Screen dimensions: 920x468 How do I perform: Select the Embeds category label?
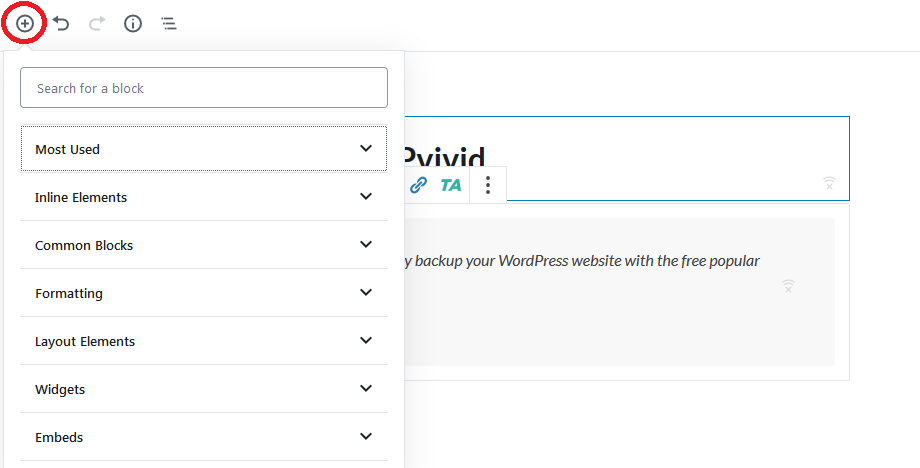coord(59,437)
